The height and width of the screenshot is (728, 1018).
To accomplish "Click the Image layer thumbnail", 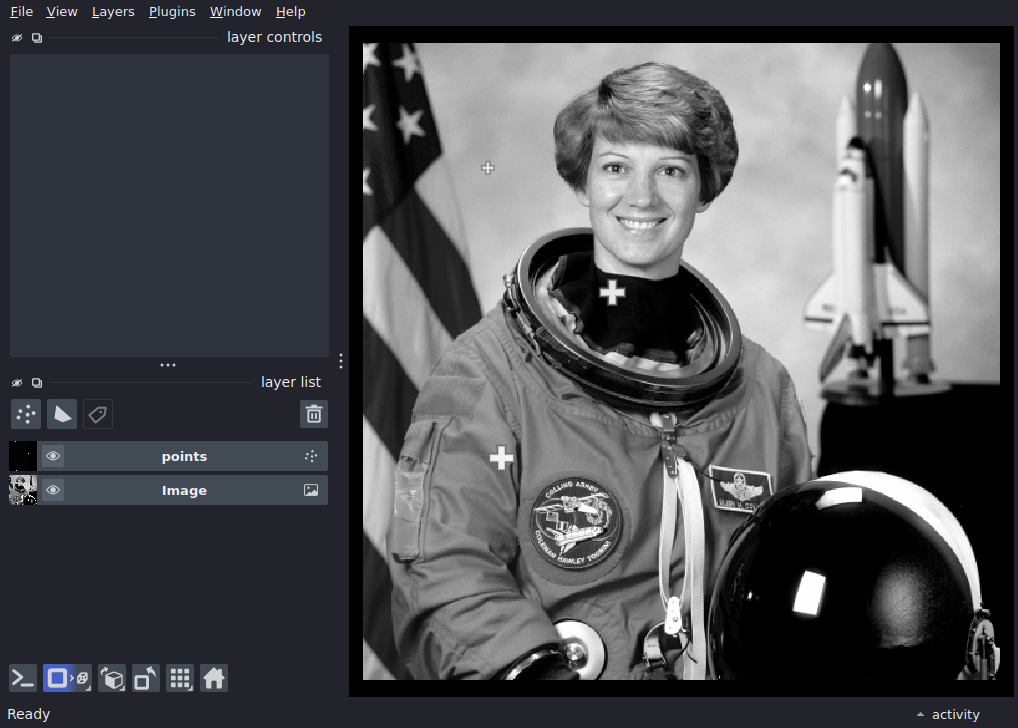I will click(23, 490).
